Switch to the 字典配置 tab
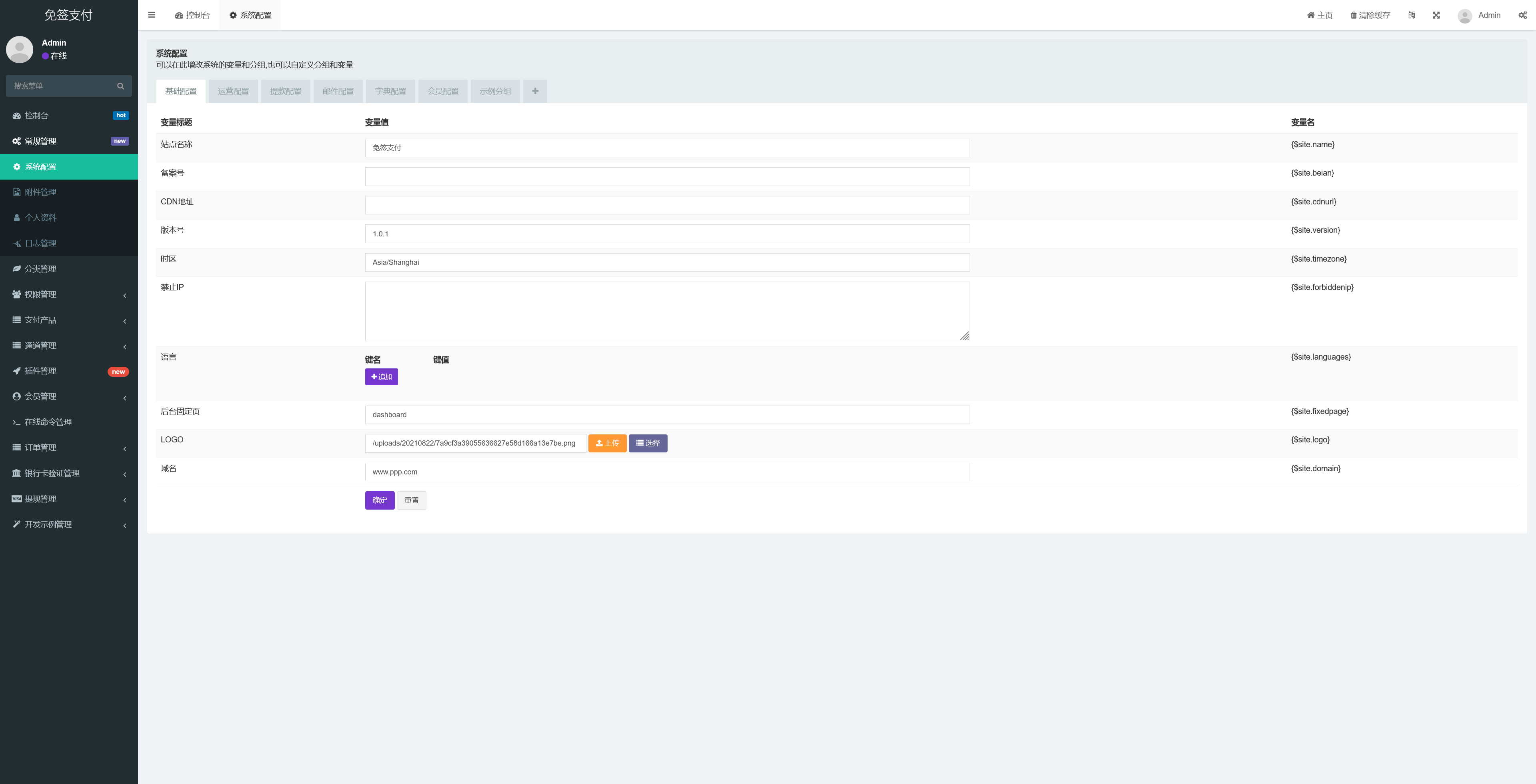 (390, 91)
